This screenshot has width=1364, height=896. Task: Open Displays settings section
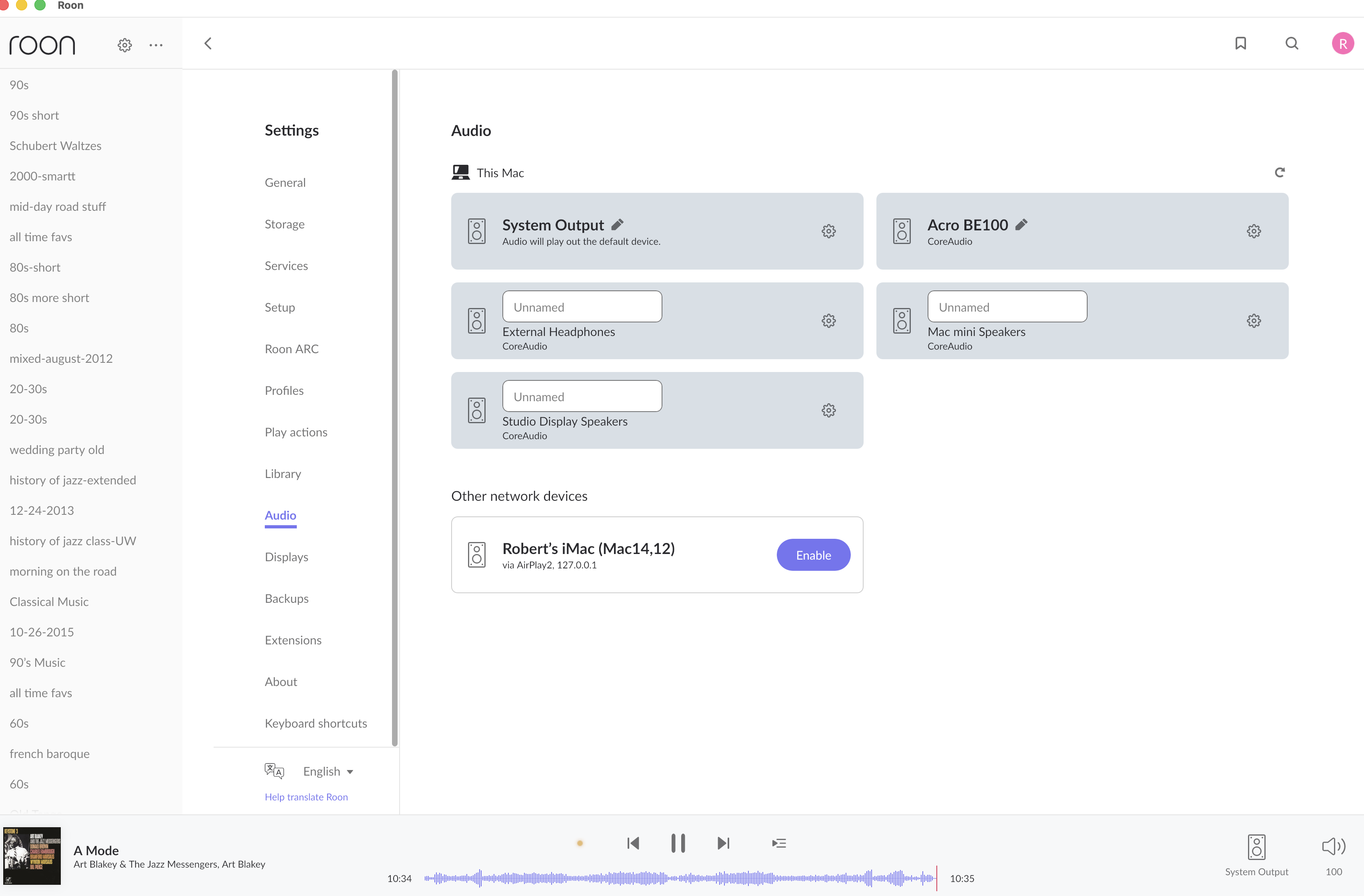[286, 557]
